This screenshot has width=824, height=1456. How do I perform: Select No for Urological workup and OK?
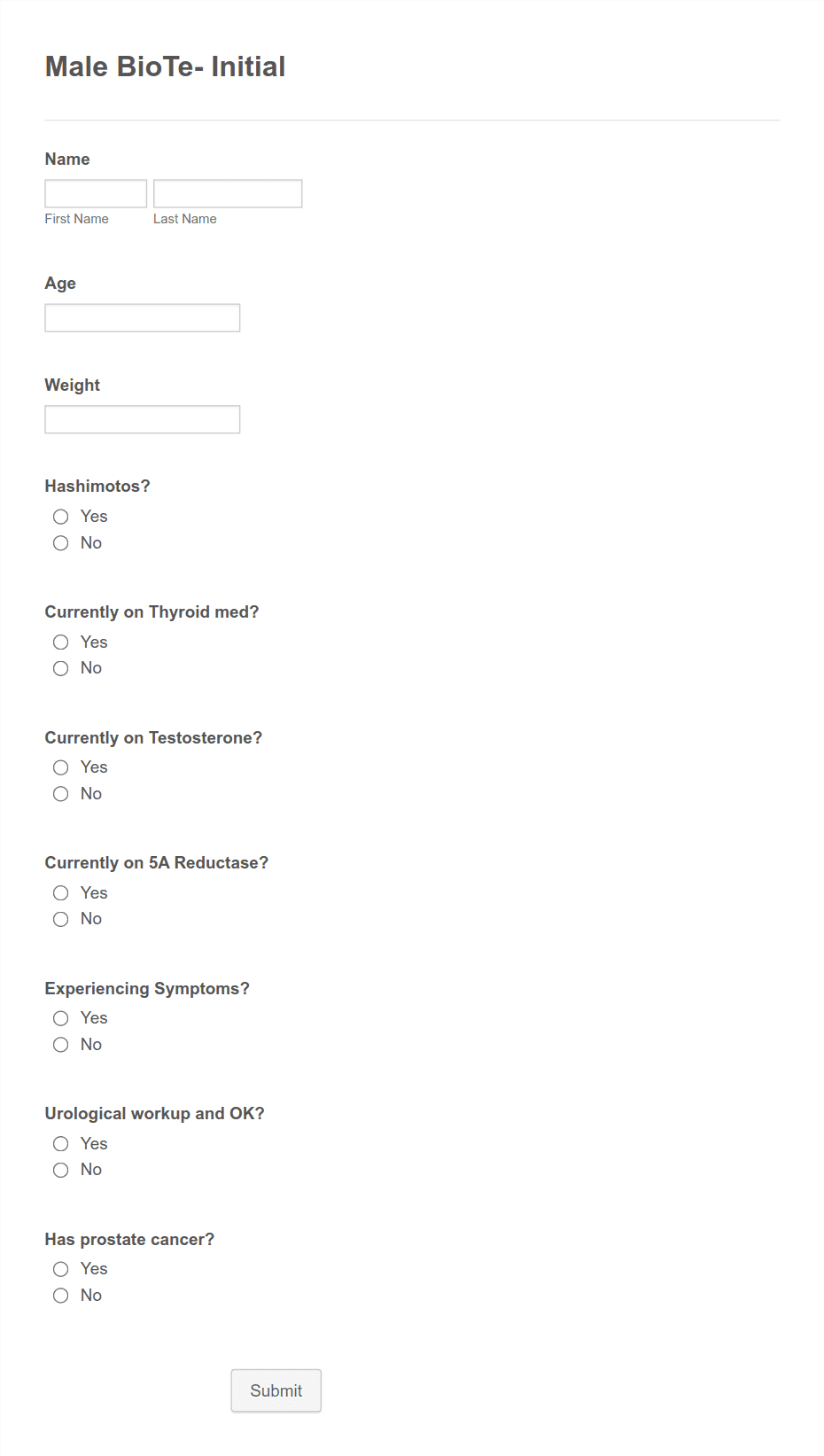click(x=60, y=1170)
